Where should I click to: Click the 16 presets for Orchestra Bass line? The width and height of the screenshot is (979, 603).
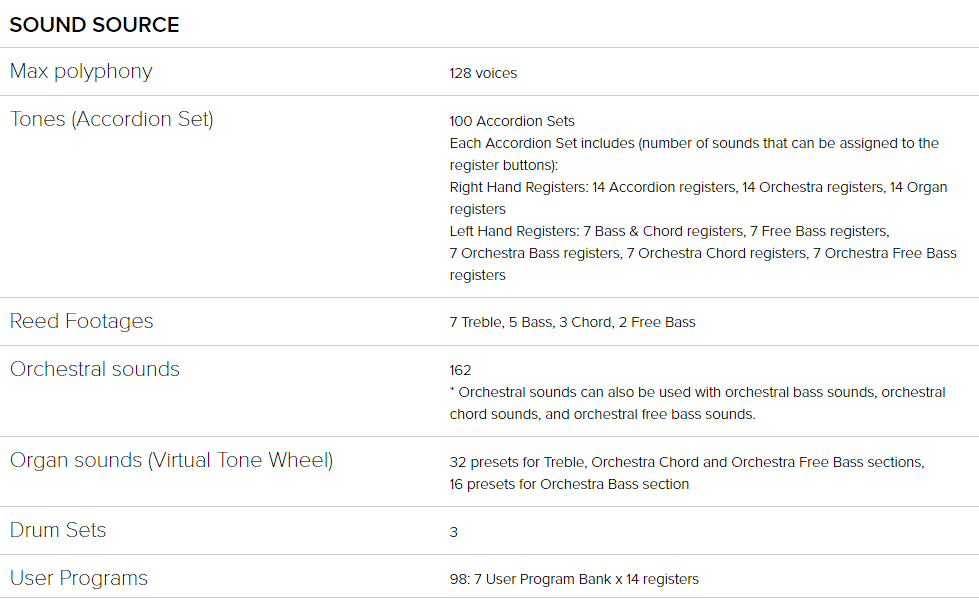[569, 484]
